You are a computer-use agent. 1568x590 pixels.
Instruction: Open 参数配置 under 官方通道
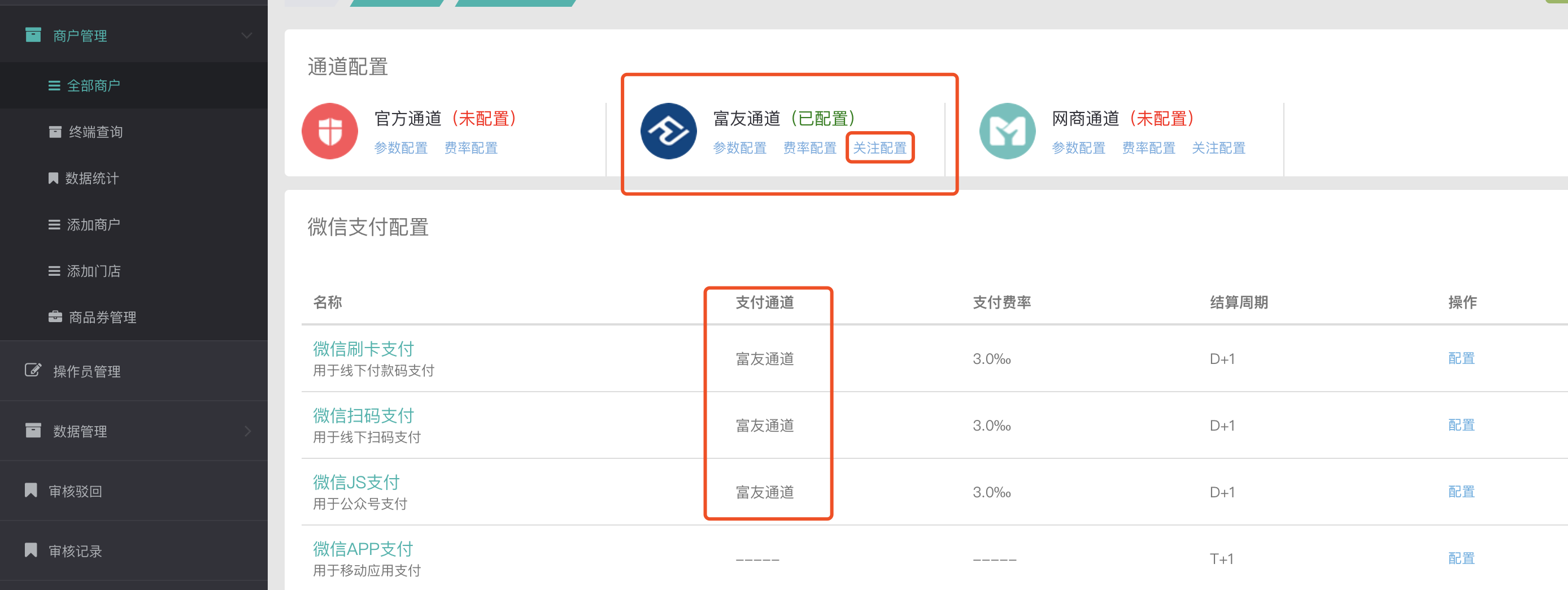[401, 148]
